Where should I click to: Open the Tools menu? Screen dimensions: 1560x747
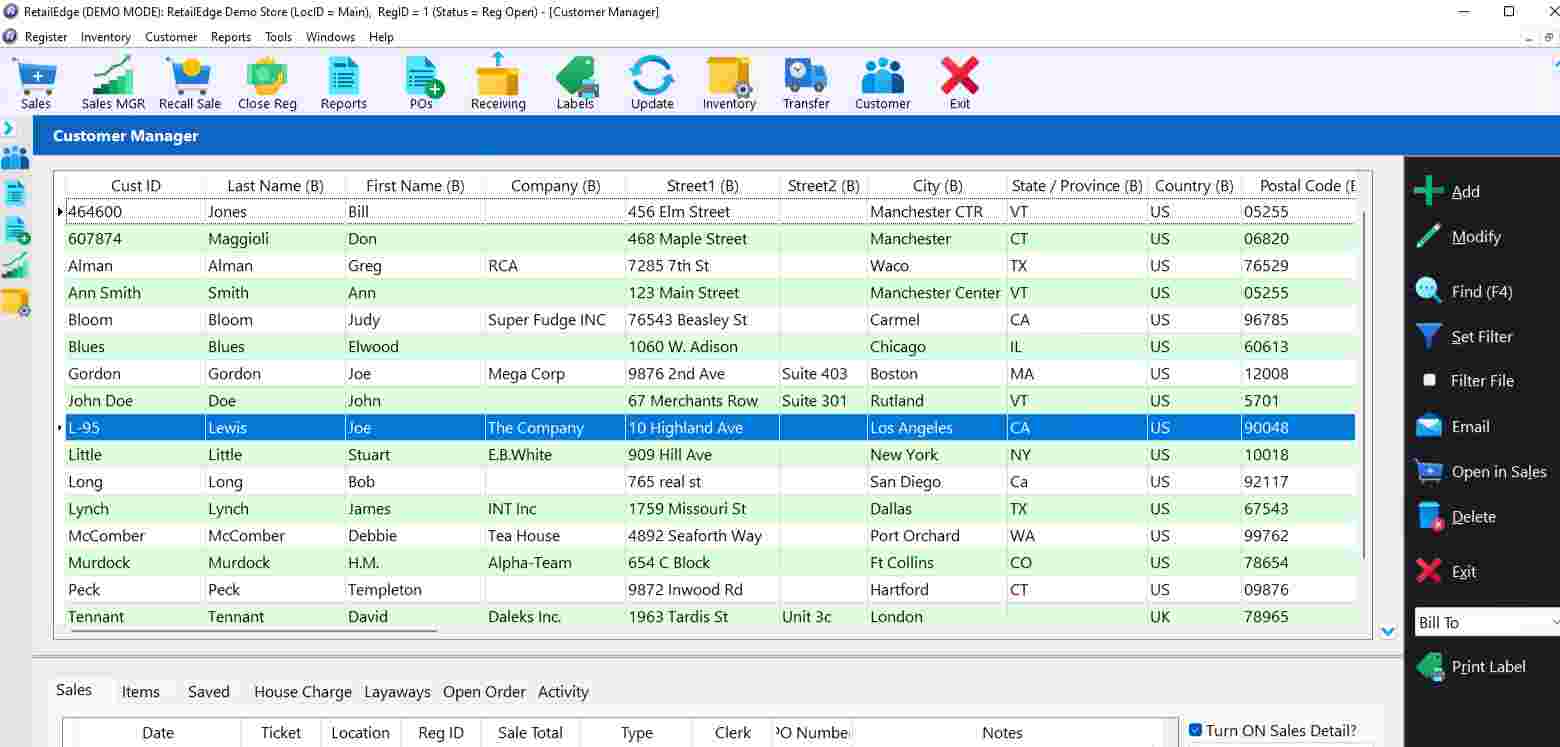point(278,37)
